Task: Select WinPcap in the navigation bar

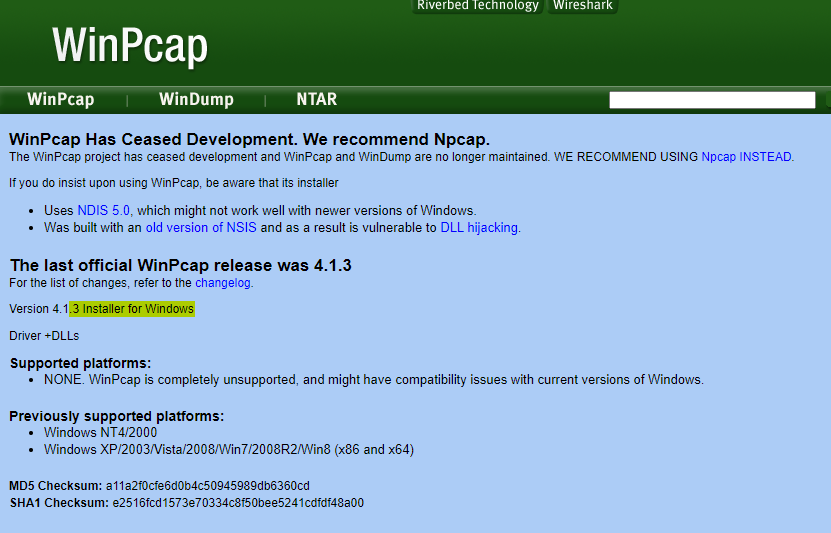Action: click(61, 100)
